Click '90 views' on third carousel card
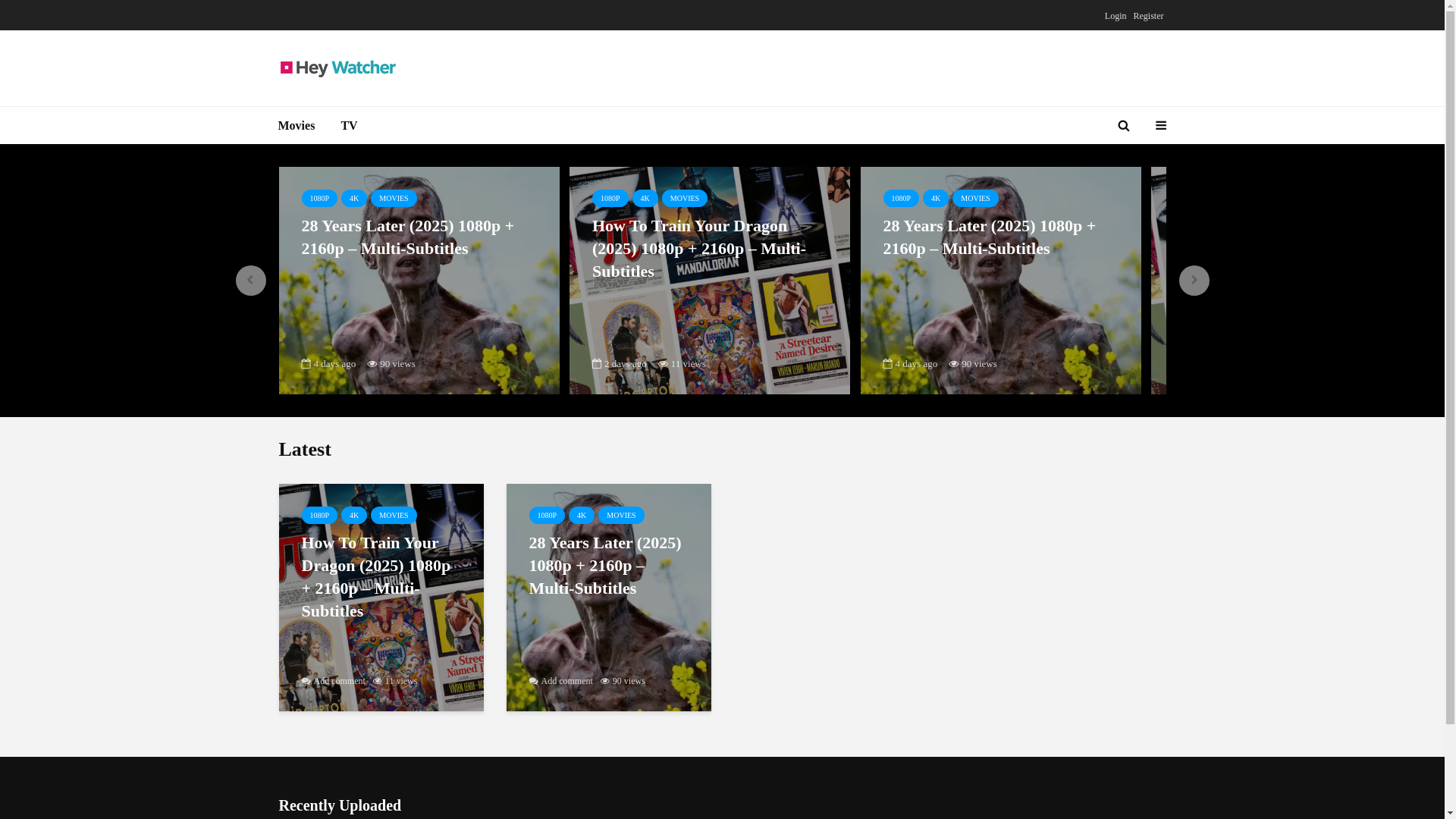The height and width of the screenshot is (819, 1456). [973, 364]
